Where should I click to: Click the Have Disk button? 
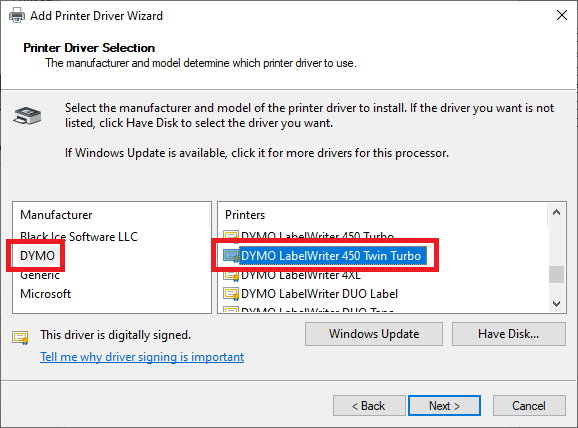coord(509,334)
